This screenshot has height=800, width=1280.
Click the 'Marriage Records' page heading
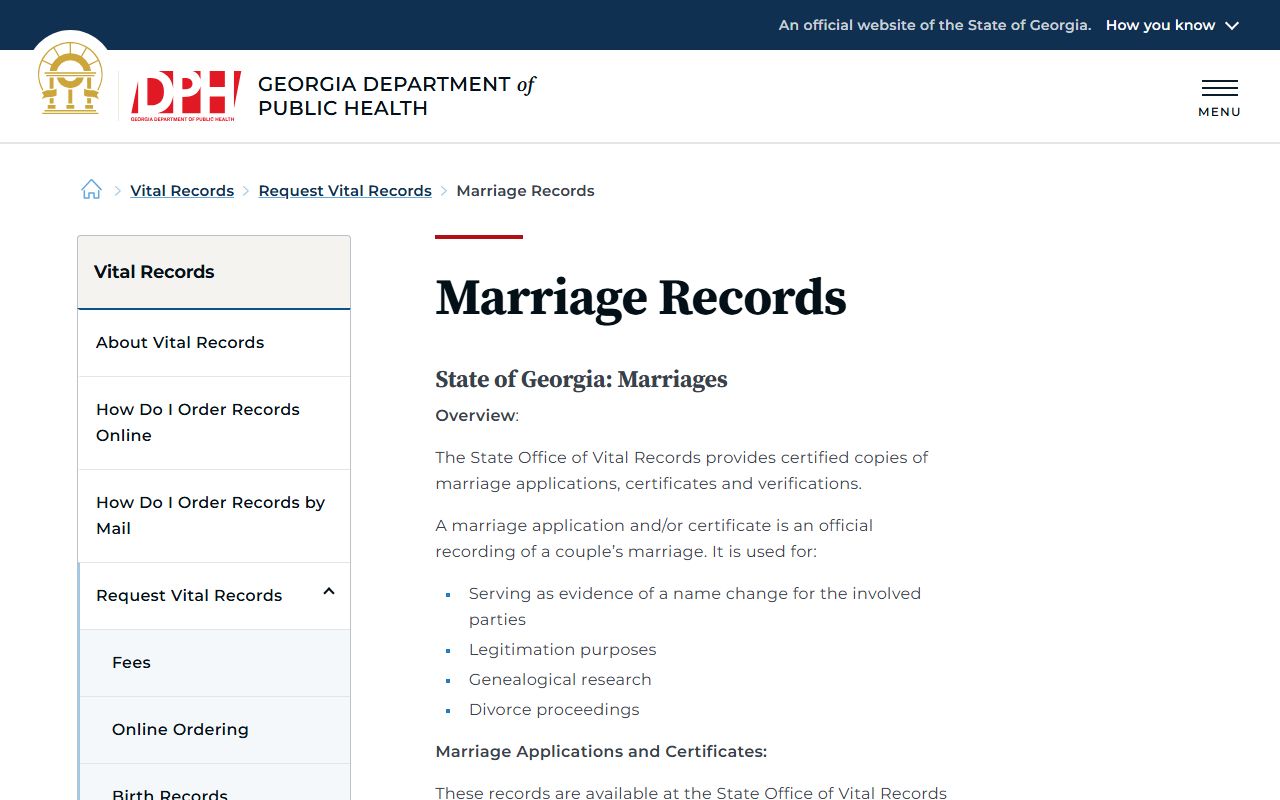pos(641,298)
